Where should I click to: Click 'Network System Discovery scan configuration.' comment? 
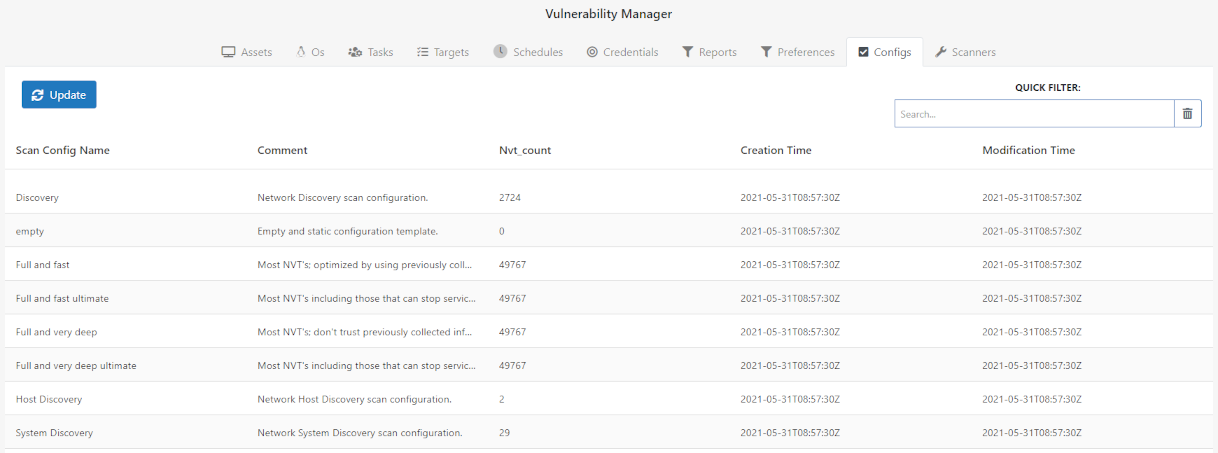[360, 433]
